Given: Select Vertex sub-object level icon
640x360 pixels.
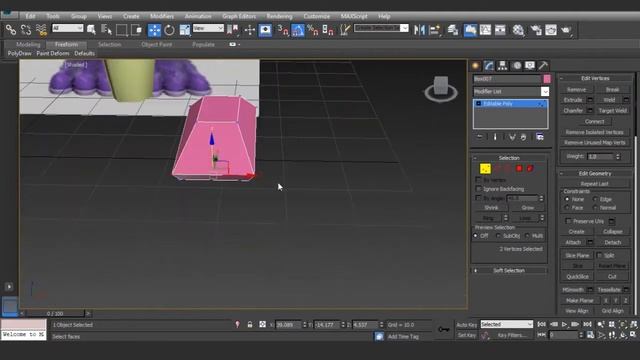Looking at the screenshot, I should (x=485, y=168).
